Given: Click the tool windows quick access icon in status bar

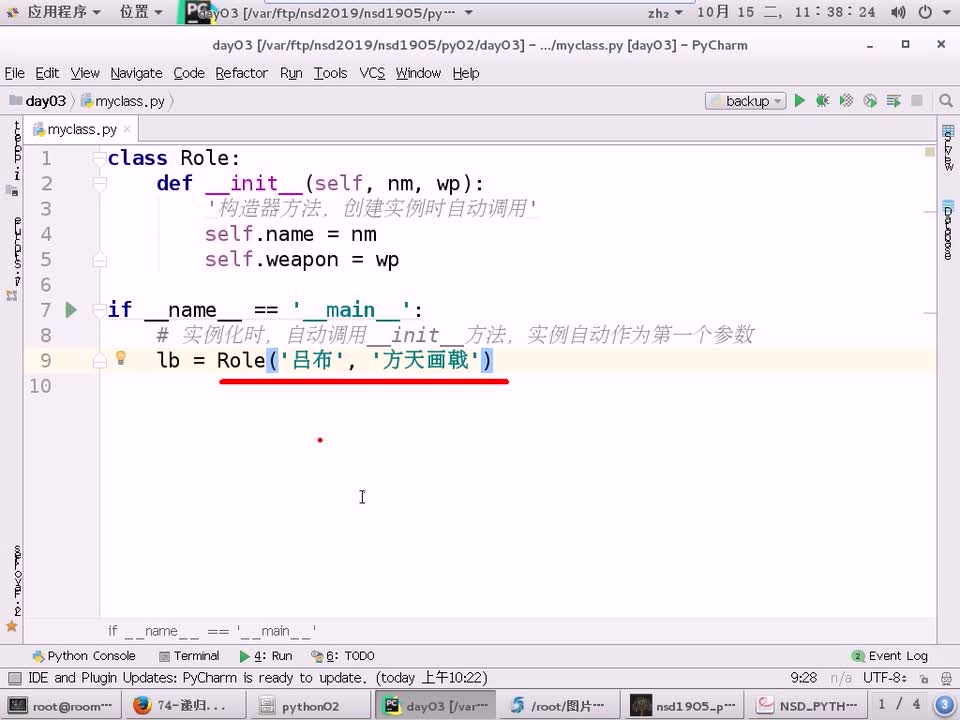Looking at the screenshot, I should pyautogui.click(x=15, y=678).
